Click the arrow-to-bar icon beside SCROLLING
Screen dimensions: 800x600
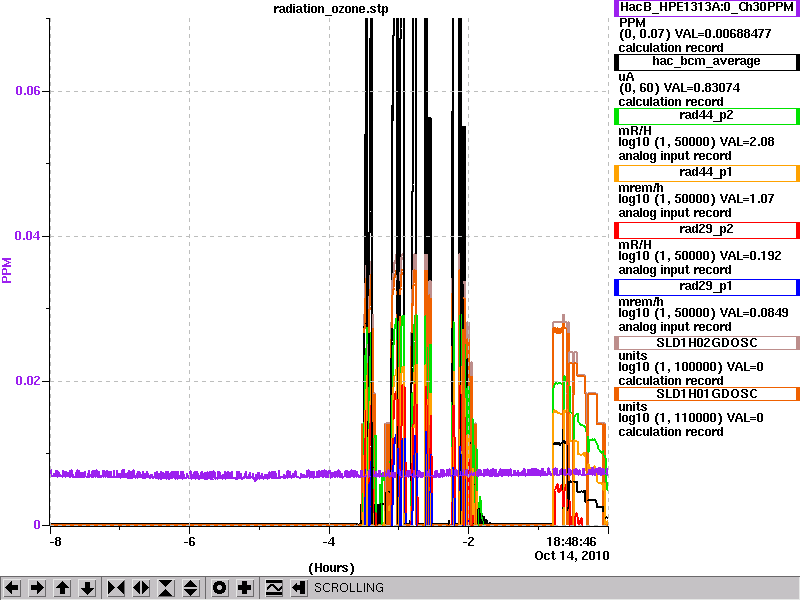pyautogui.click(x=299, y=588)
